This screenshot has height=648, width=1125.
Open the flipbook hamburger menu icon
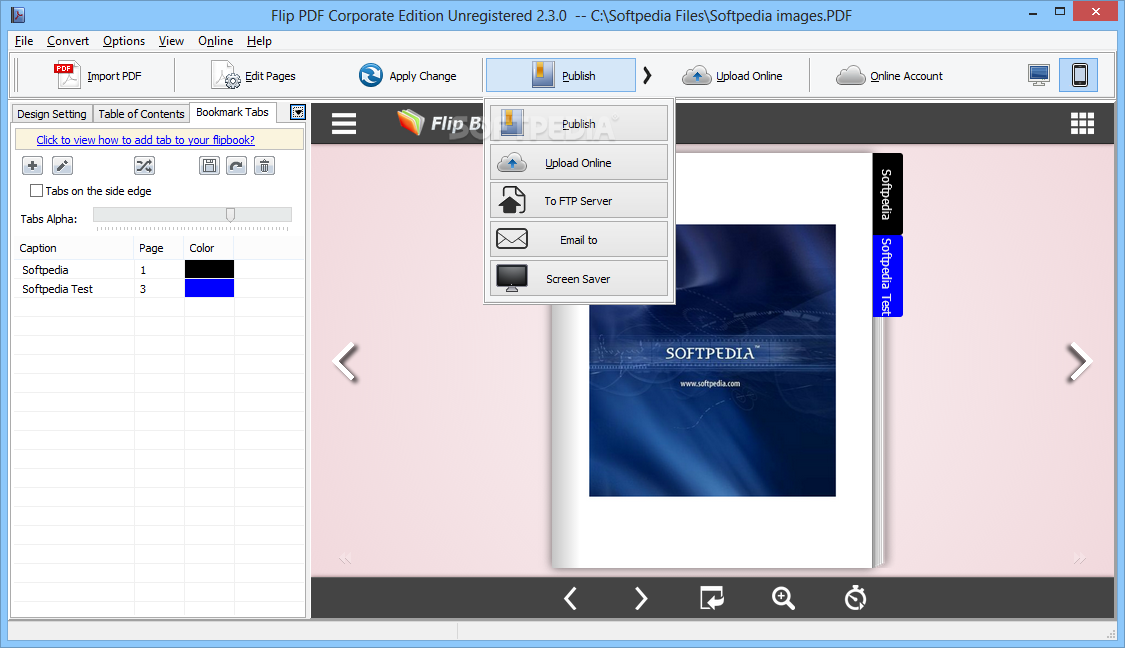pos(344,123)
